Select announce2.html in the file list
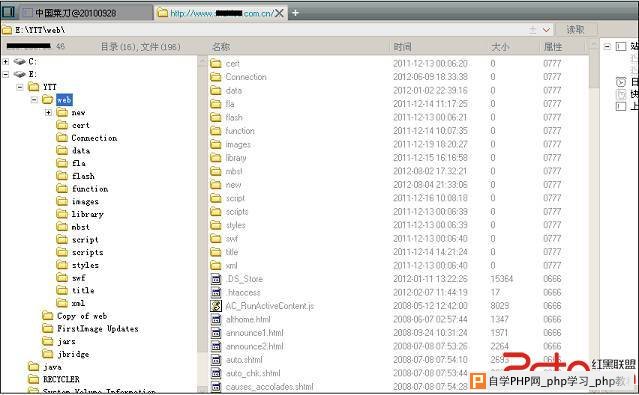639x395 pixels. tap(254, 346)
